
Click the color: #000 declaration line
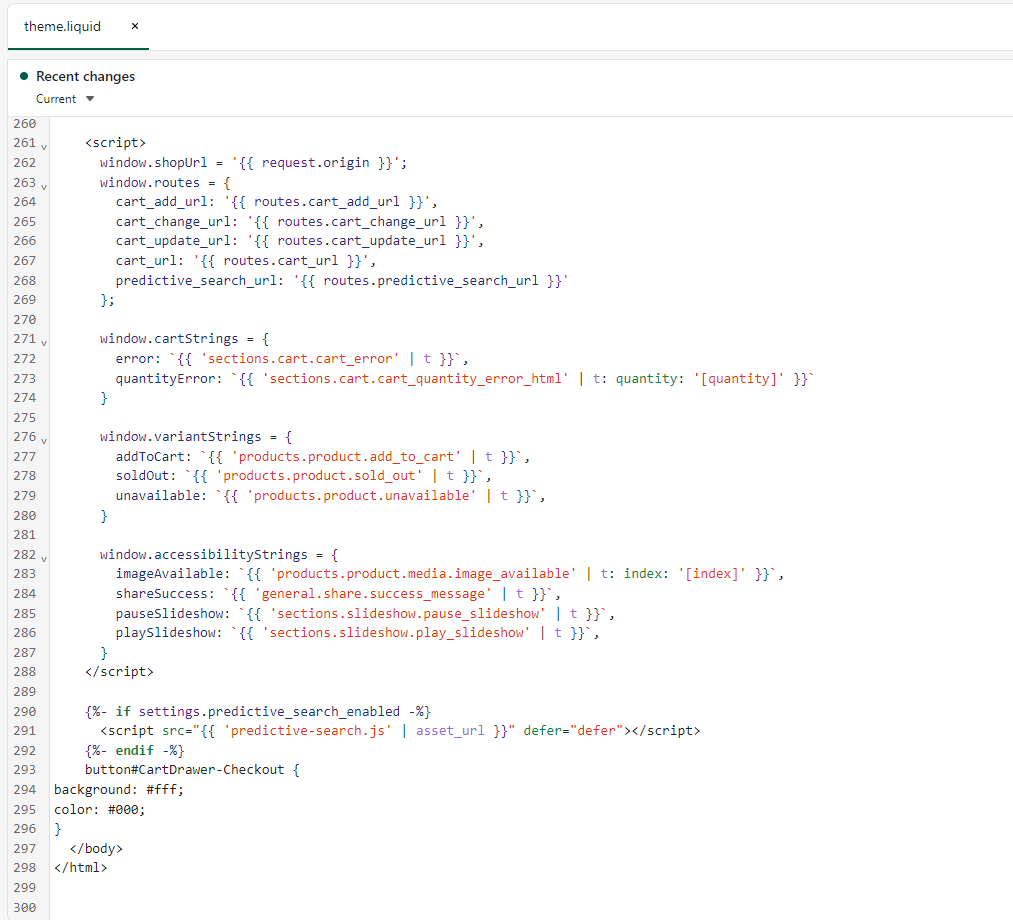[99, 810]
